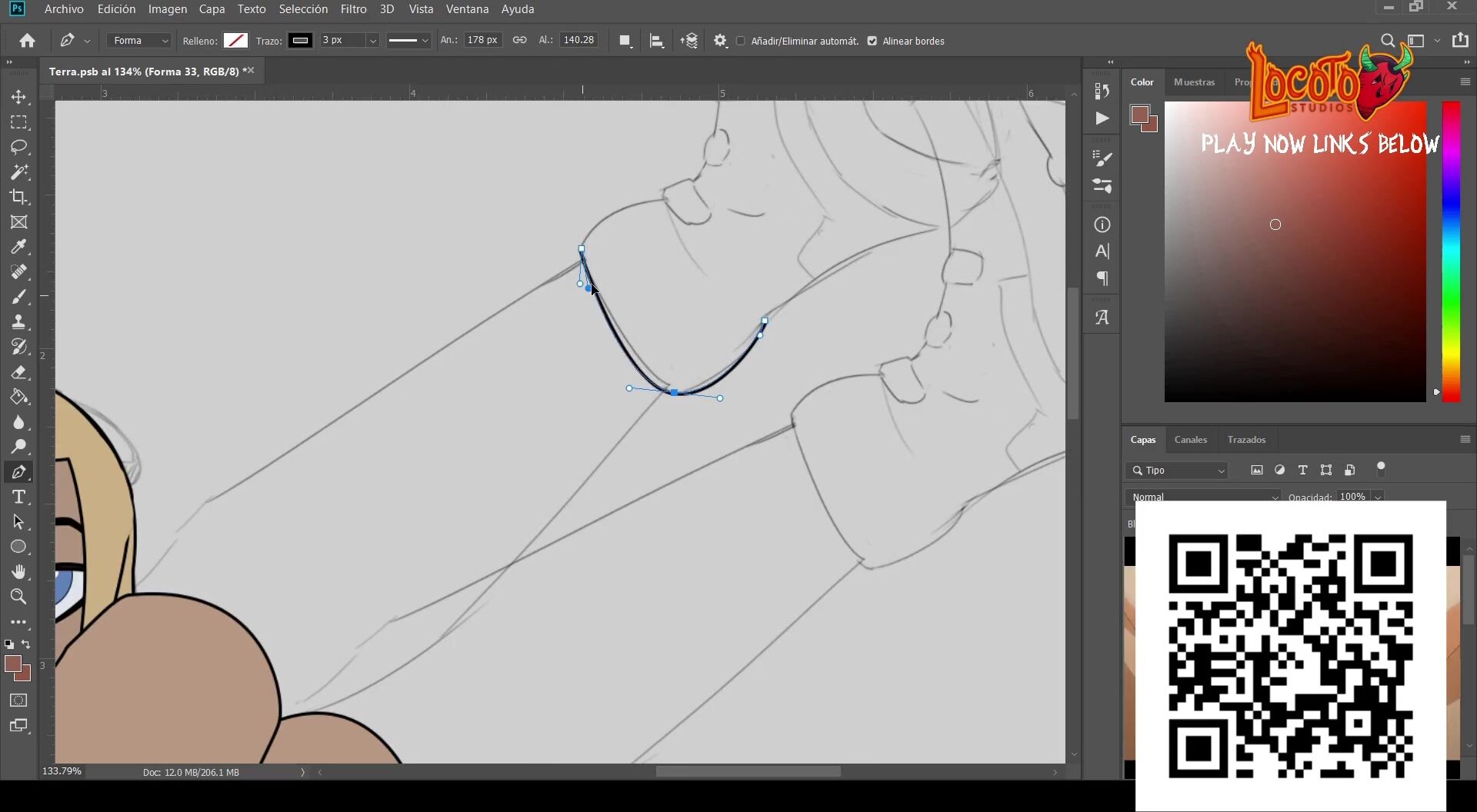The width and height of the screenshot is (1477, 812).
Task: Select the Zoom tool
Action: coord(19,597)
